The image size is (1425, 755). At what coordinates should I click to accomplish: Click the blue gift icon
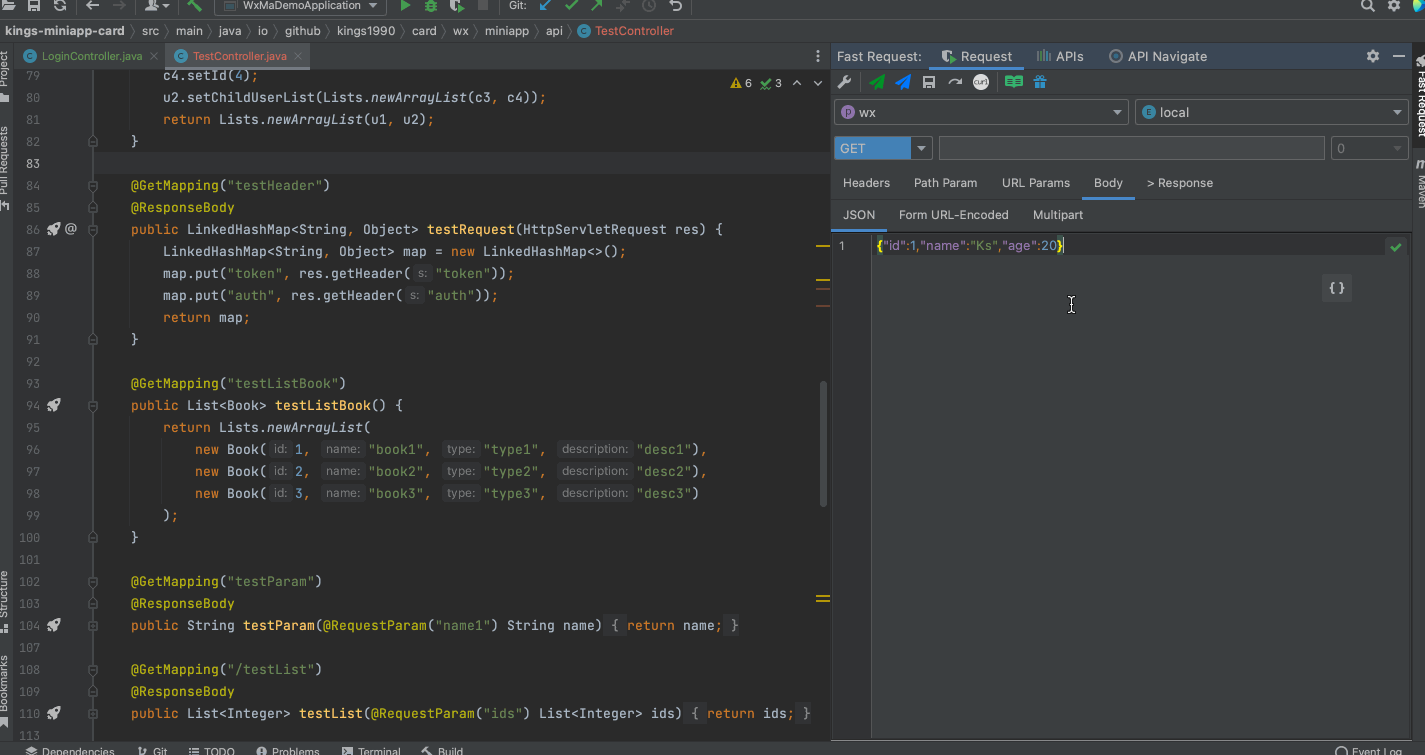coord(1040,82)
